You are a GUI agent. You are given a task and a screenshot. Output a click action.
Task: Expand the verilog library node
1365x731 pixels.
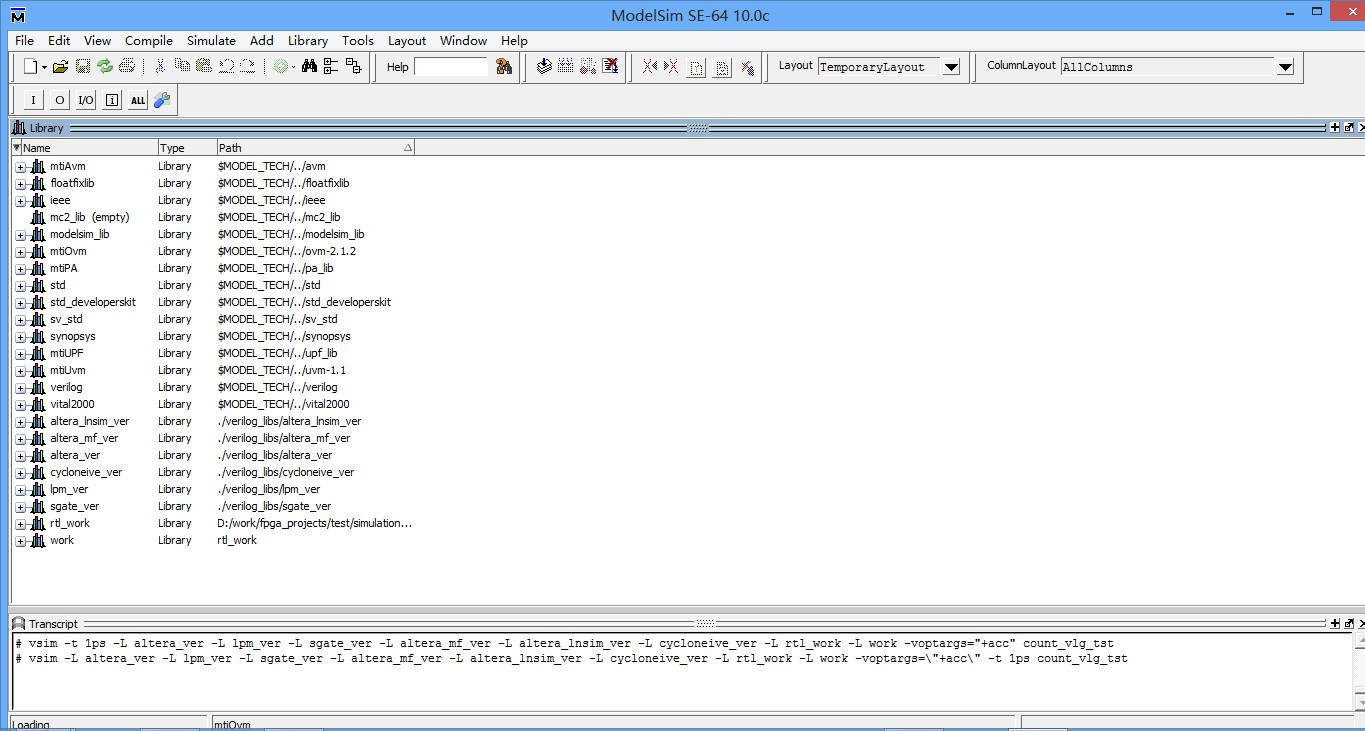(x=20, y=388)
